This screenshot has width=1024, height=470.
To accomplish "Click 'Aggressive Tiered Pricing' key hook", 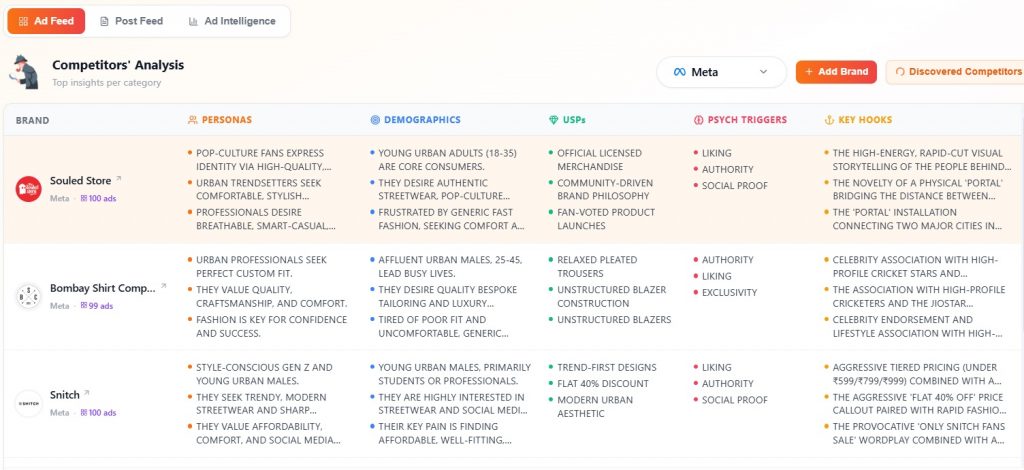I will 918,374.
